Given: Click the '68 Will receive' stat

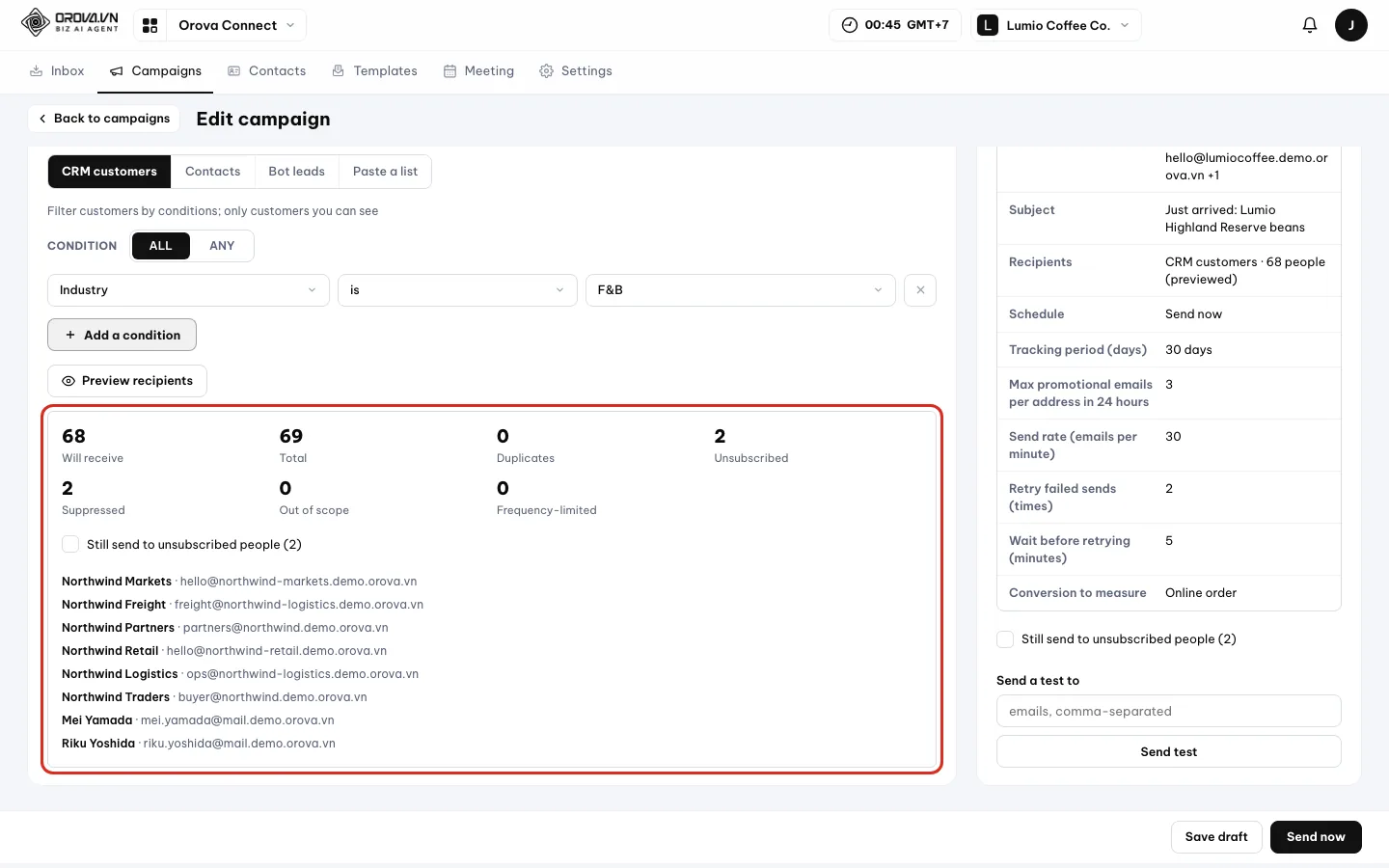Looking at the screenshot, I should click(x=93, y=446).
